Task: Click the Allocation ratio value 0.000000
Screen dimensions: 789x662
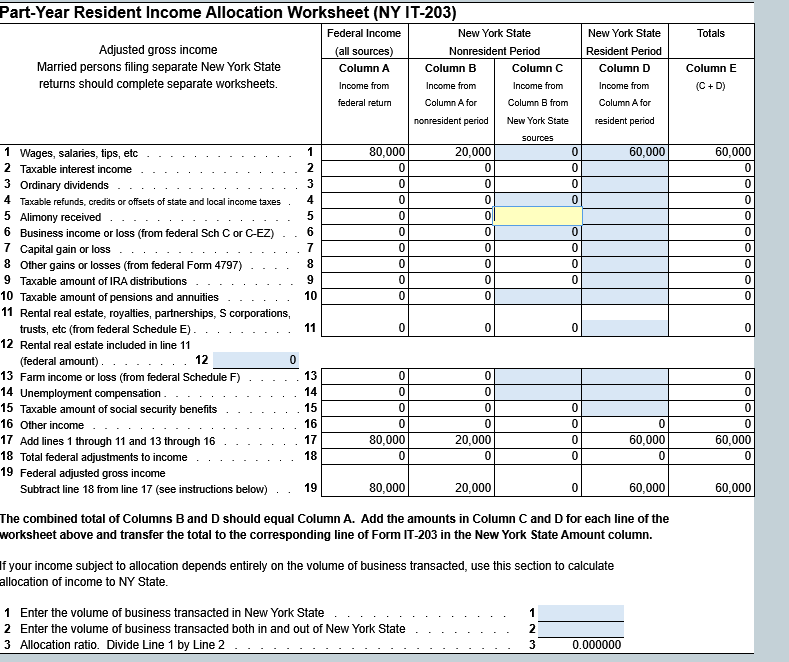Action: click(596, 645)
